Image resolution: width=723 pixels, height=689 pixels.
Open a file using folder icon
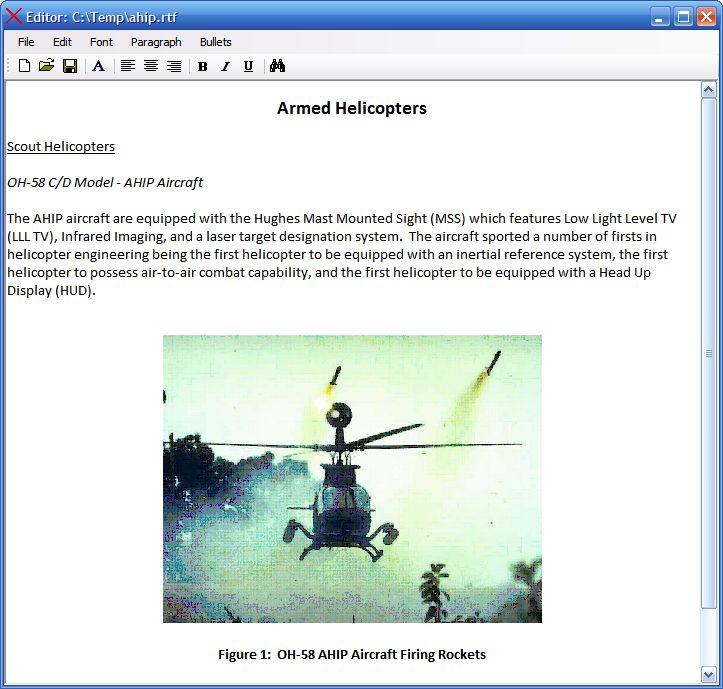click(47, 66)
